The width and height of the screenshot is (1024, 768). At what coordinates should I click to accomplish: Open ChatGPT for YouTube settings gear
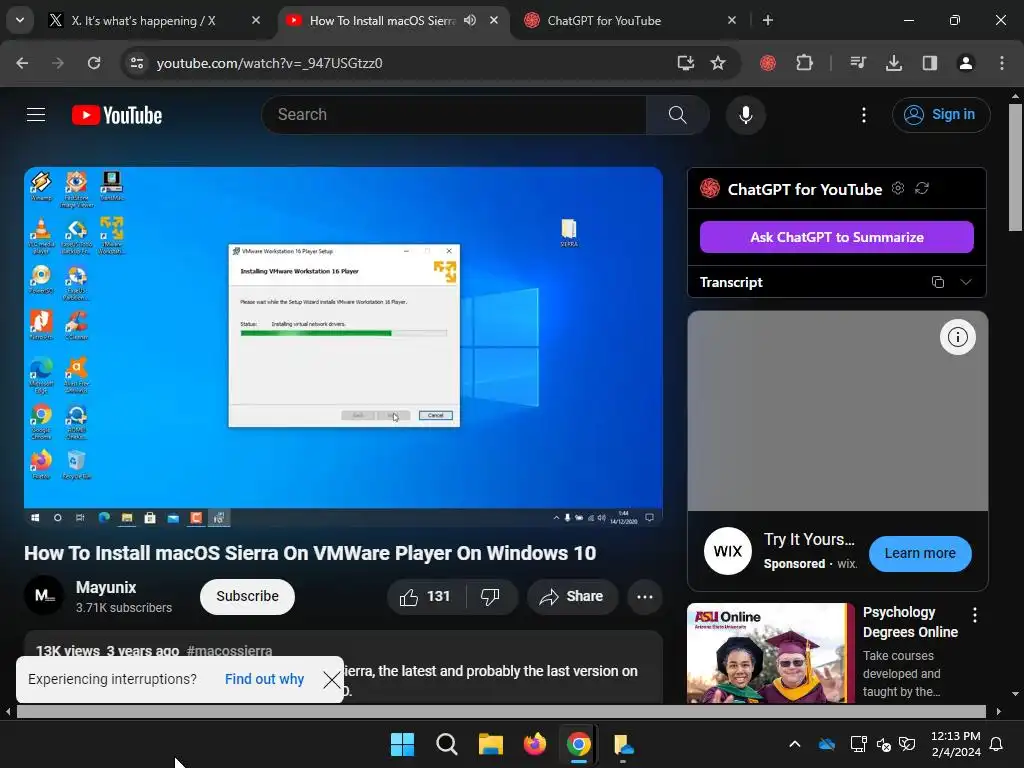coord(898,188)
